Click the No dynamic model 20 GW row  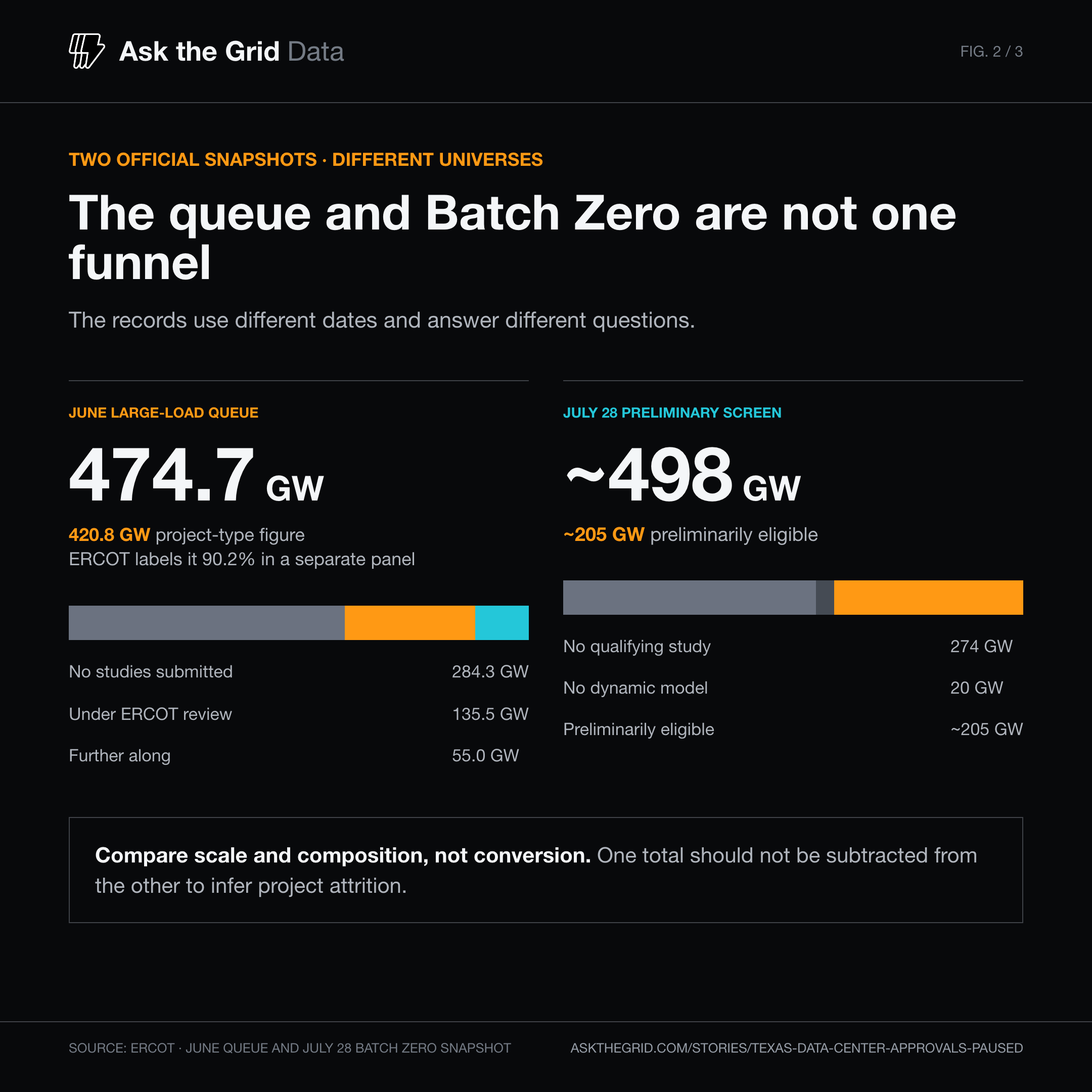pyautogui.click(x=793, y=688)
